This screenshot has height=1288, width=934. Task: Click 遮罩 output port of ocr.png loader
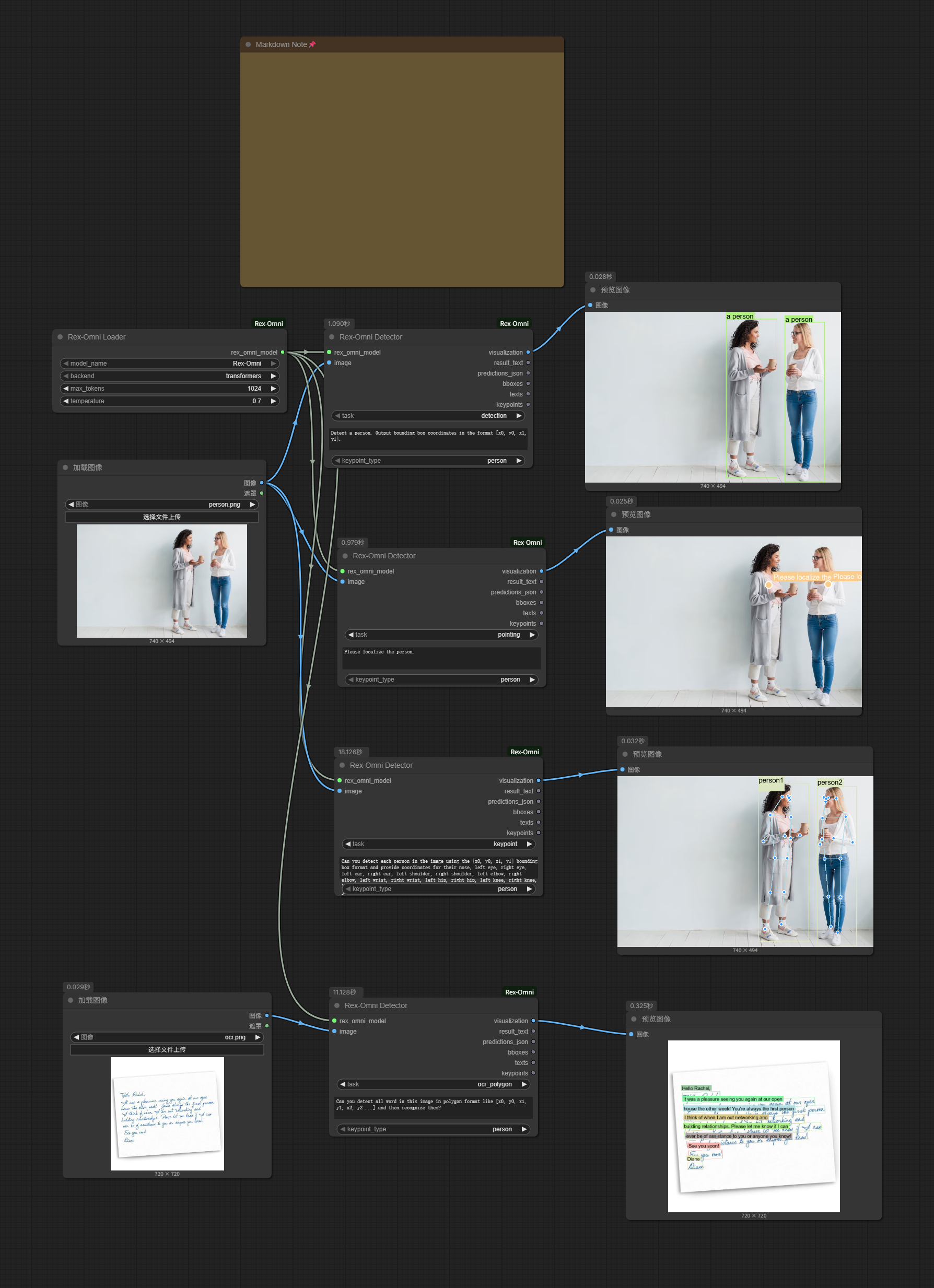(x=266, y=1026)
